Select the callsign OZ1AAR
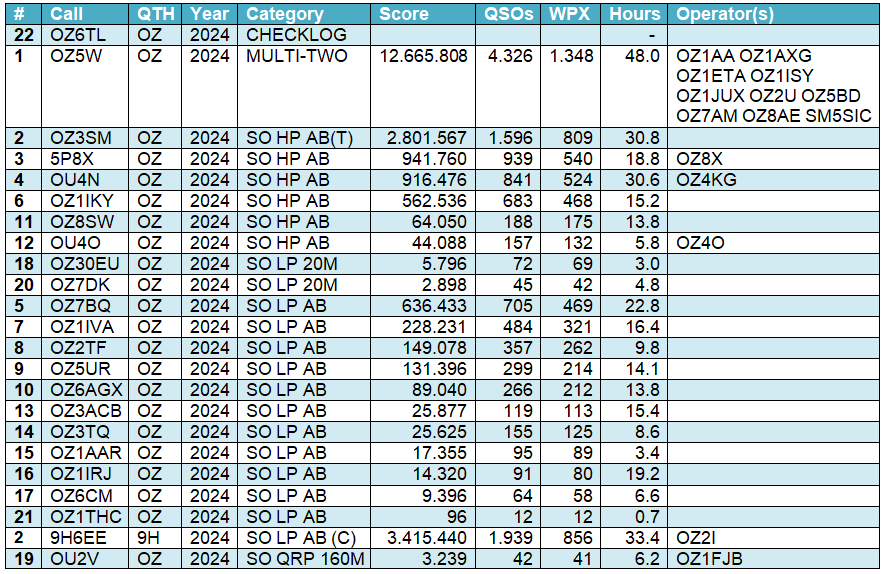This screenshot has width=885, height=574. coord(86,453)
